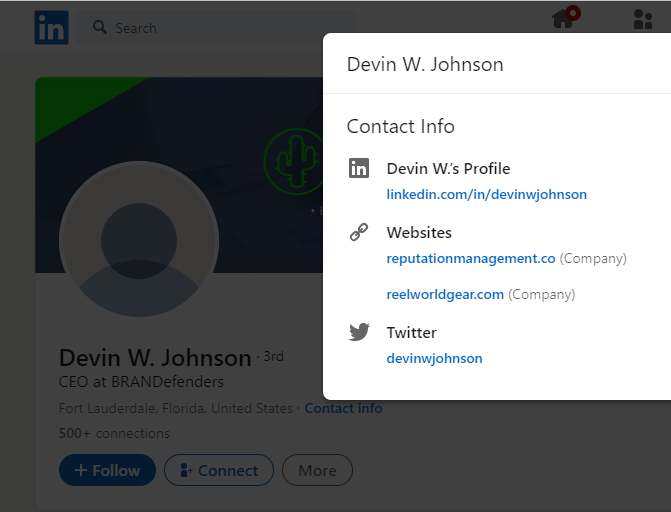The image size is (671, 512).
Task: Click the chain link icon beside Websites
Action: (x=359, y=232)
